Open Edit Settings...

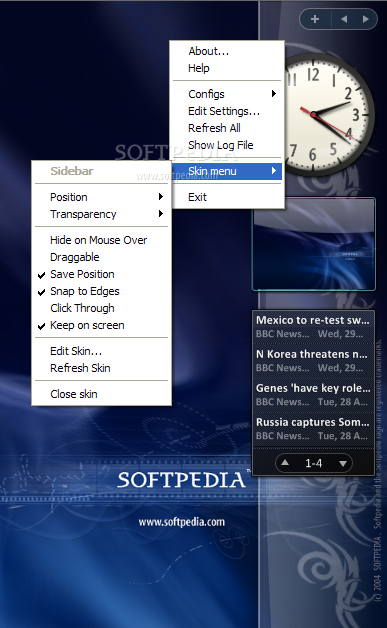tap(227, 111)
